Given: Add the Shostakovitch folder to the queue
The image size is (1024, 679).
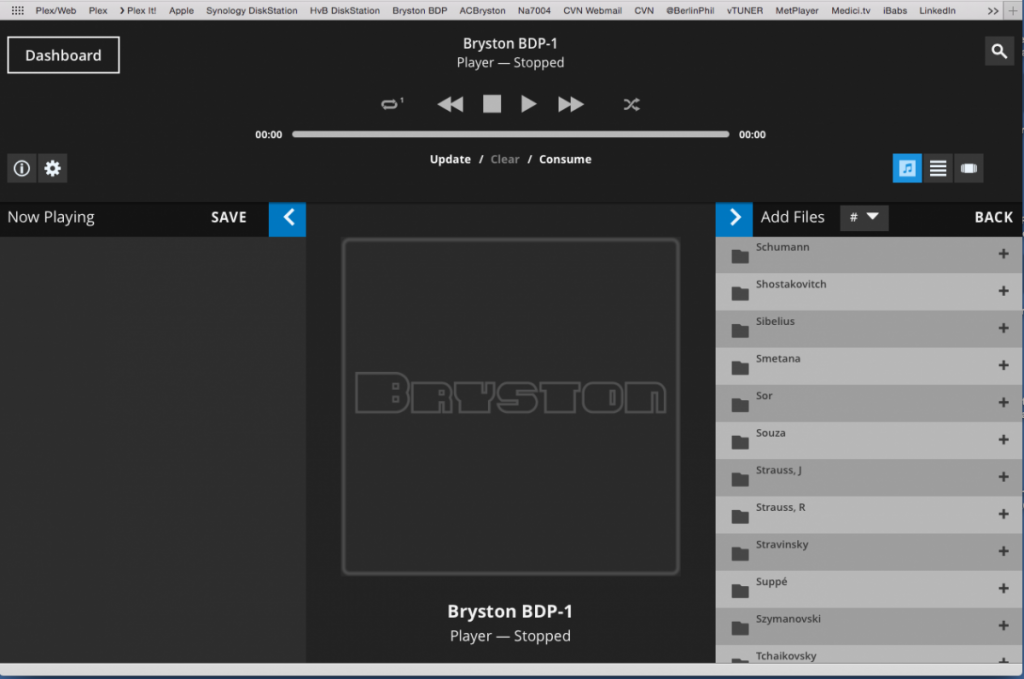Looking at the screenshot, I should coord(1003,291).
